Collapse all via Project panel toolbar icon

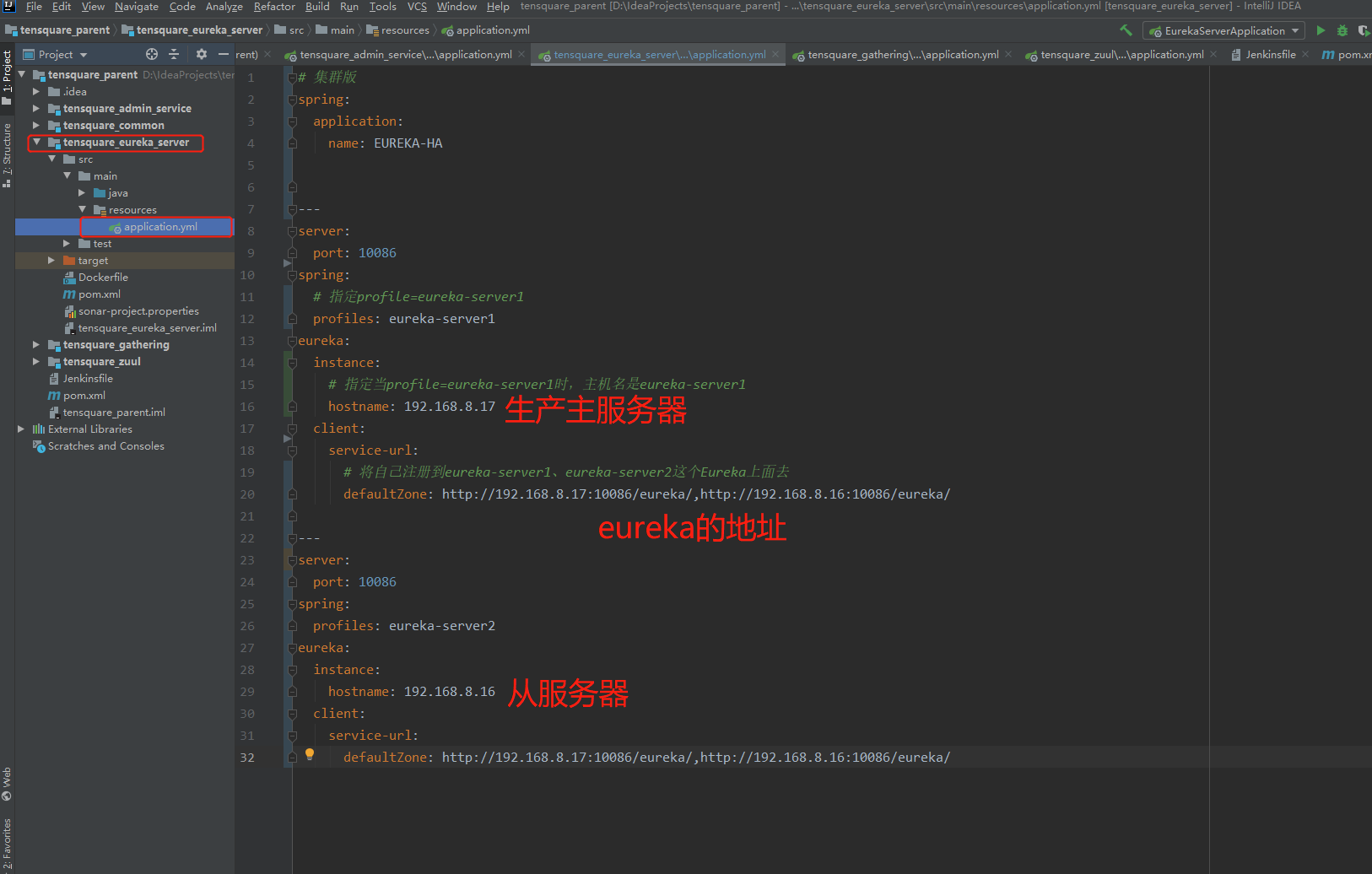click(x=174, y=54)
